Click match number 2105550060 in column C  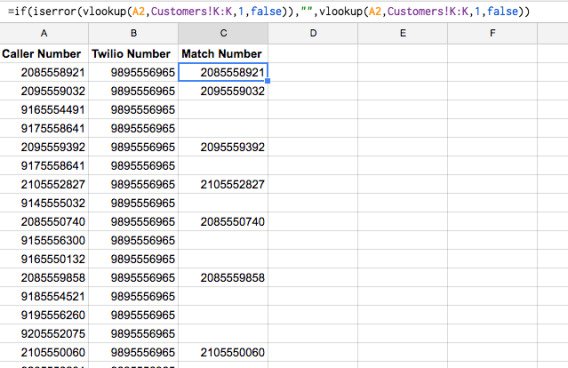pos(223,352)
